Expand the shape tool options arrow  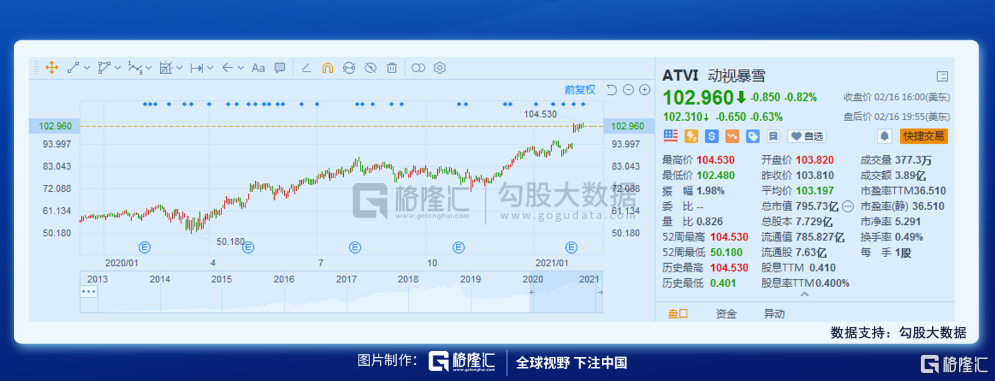118,68
